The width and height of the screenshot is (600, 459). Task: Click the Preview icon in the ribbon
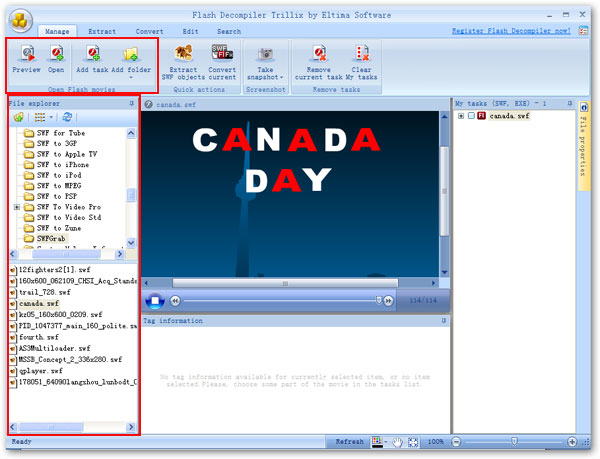(27, 54)
